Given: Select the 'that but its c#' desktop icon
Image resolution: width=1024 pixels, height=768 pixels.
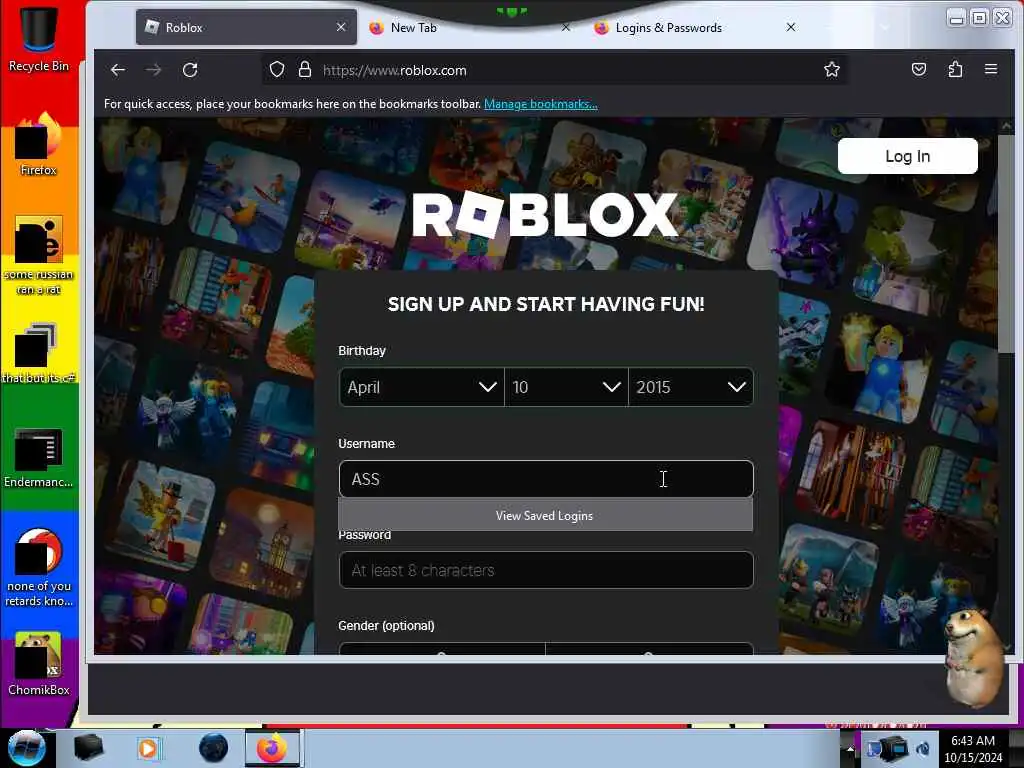Looking at the screenshot, I should (39, 353).
